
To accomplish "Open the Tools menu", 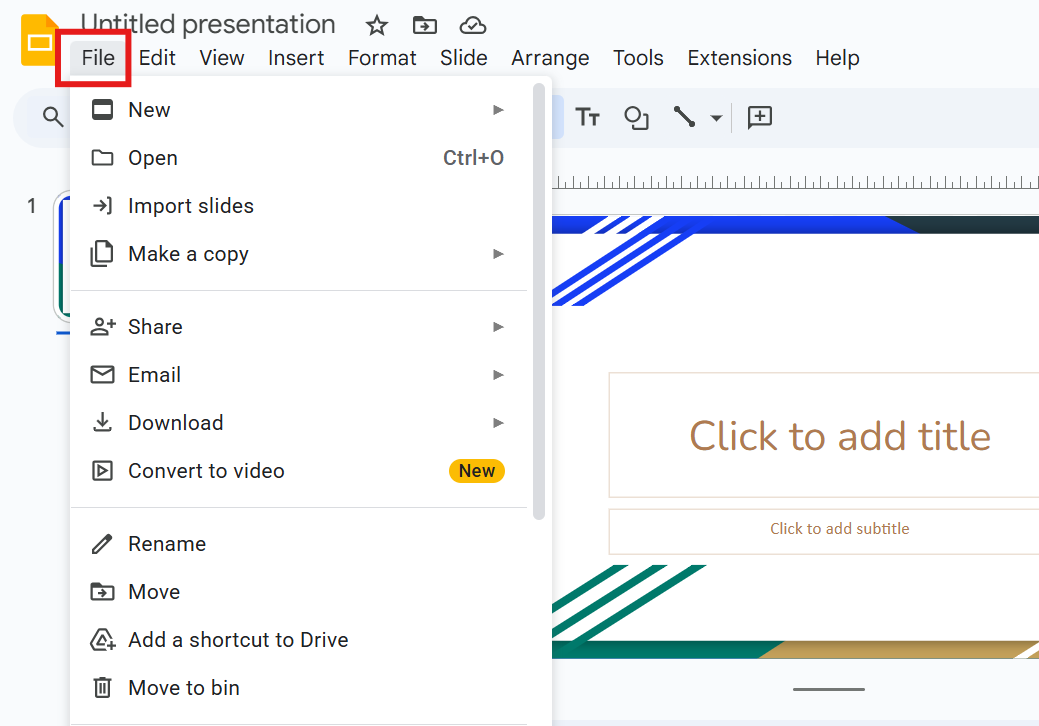I will (638, 58).
